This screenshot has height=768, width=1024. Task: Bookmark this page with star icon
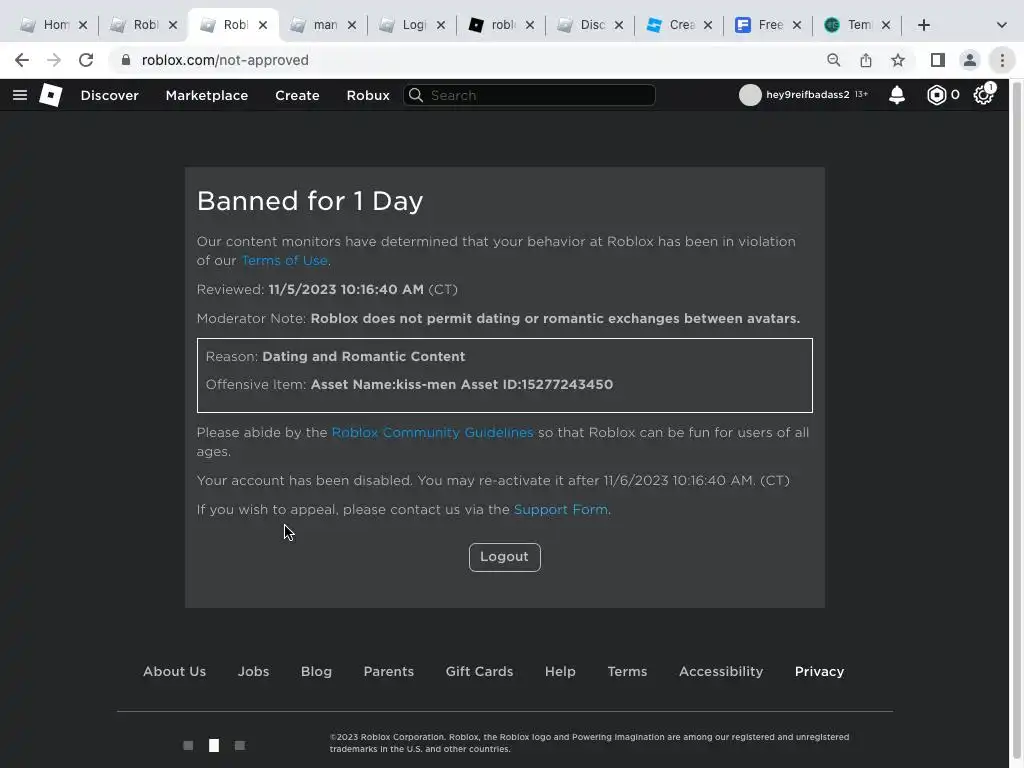click(x=898, y=60)
